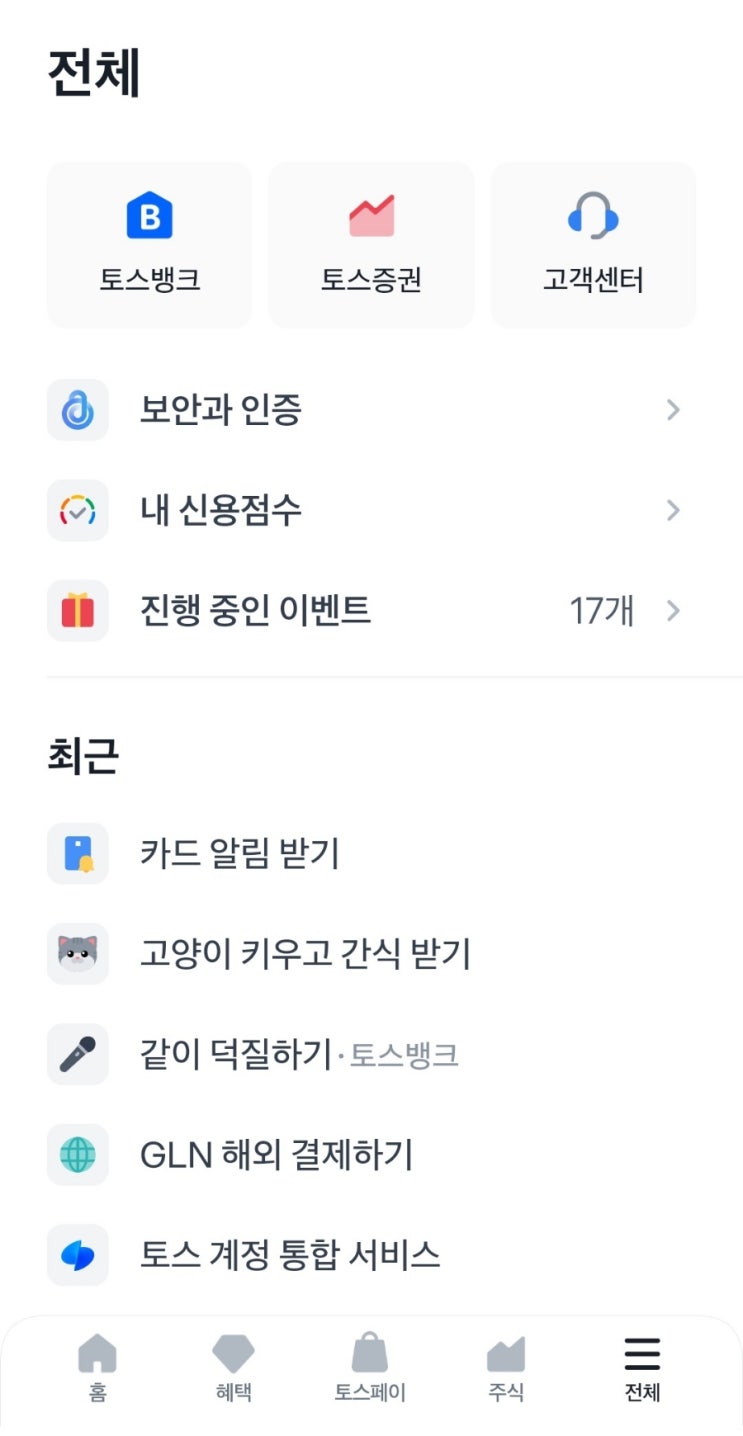Open events list via 17개 chevron

[673, 610]
